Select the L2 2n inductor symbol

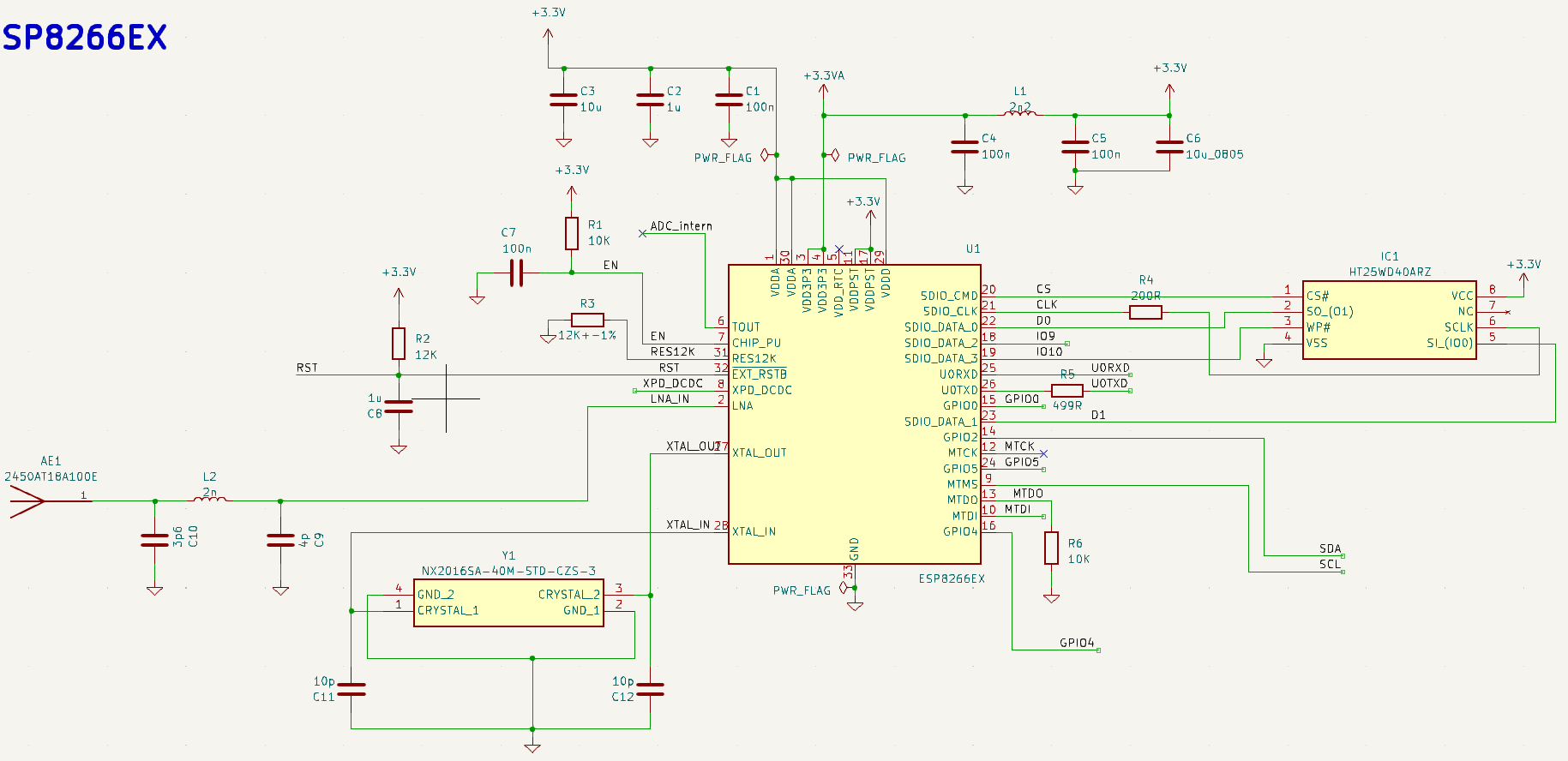[x=210, y=498]
